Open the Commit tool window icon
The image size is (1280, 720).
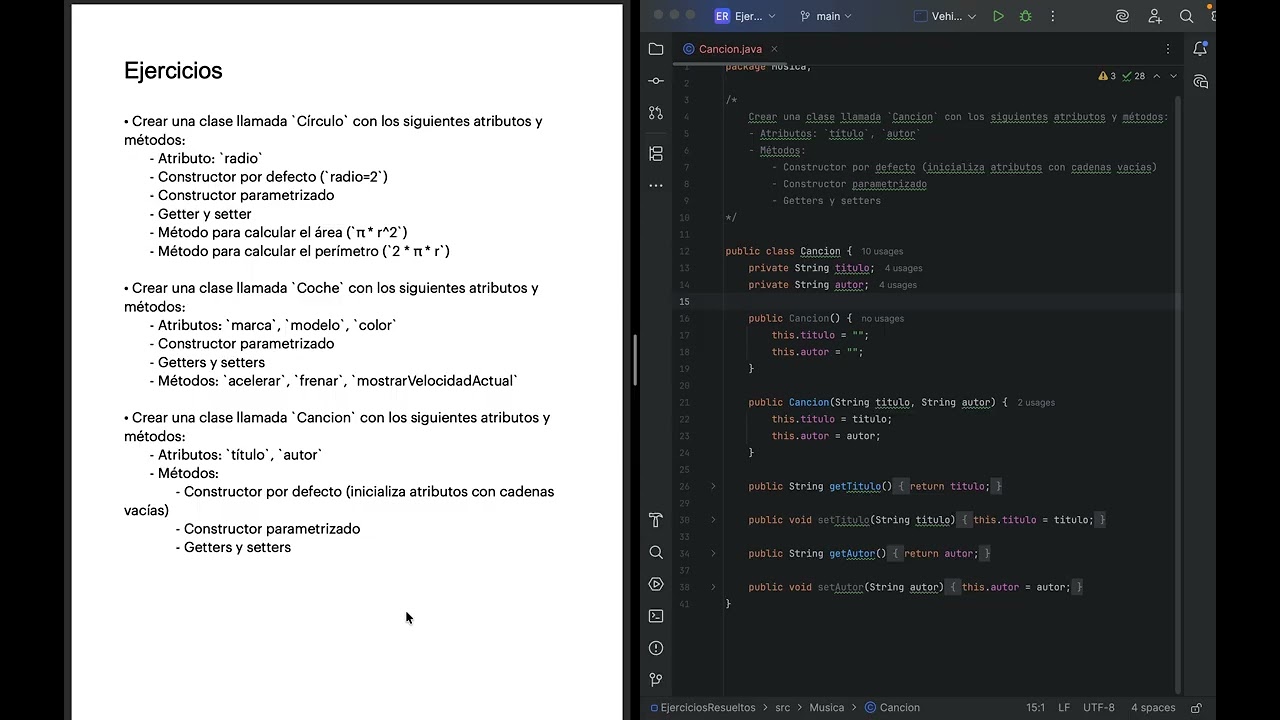[x=656, y=80]
